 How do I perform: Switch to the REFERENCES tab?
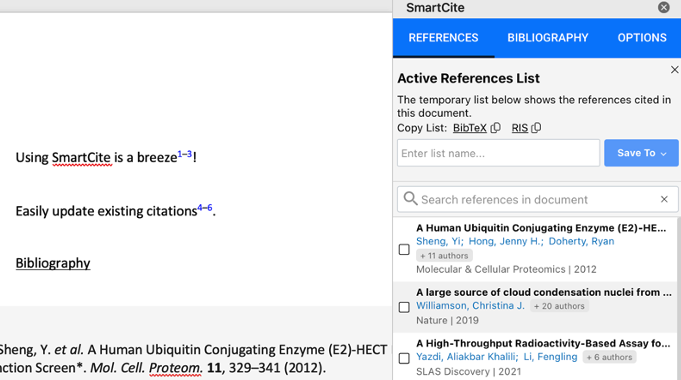click(x=443, y=38)
